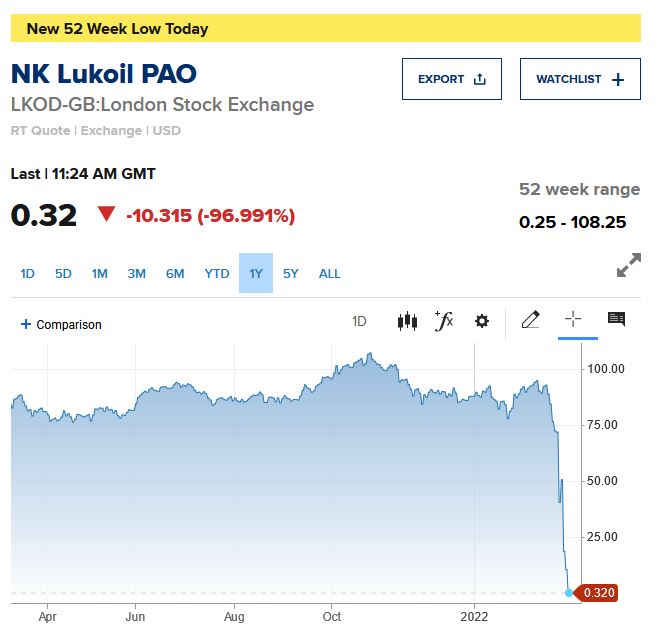Switch to the 1M time range

[99, 273]
